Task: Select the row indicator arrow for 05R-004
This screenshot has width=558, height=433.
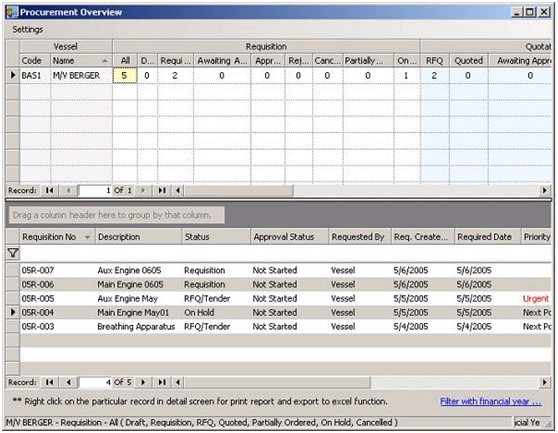Action: click(13, 312)
